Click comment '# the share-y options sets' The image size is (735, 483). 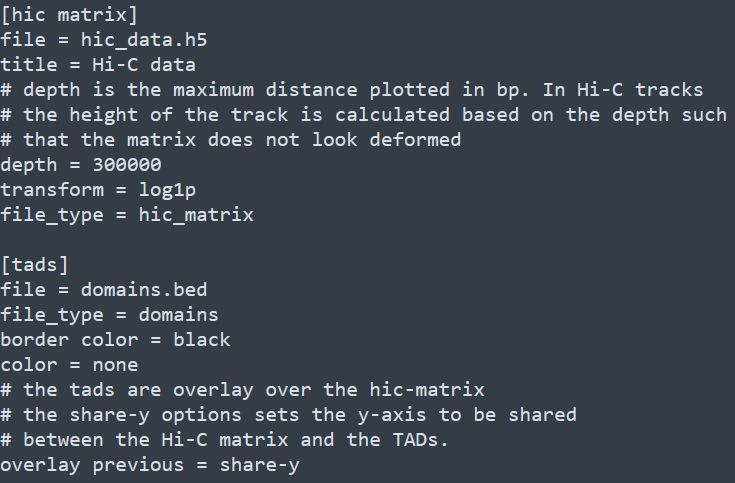pyautogui.click(x=288, y=415)
